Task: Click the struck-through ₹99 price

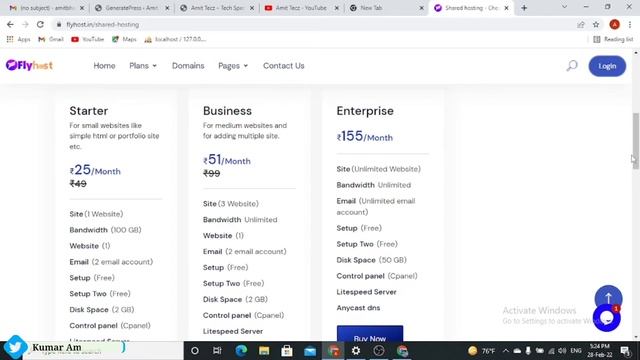Action: tap(211, 173)
